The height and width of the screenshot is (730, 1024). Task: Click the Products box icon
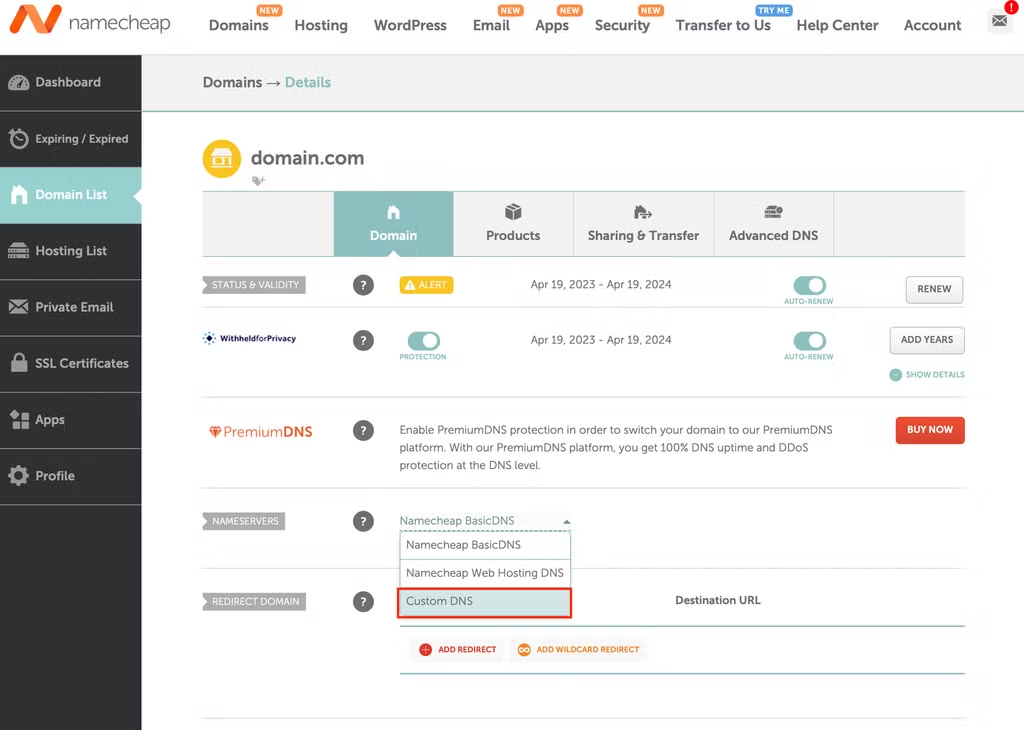513,212
